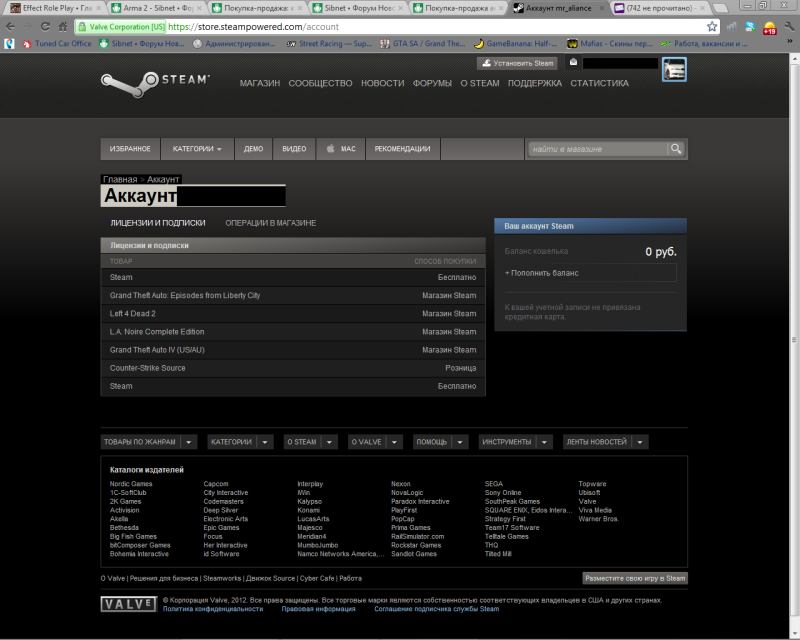Bookmark page with the star icon
Screen dimensions: 800x640
point(712,27)
